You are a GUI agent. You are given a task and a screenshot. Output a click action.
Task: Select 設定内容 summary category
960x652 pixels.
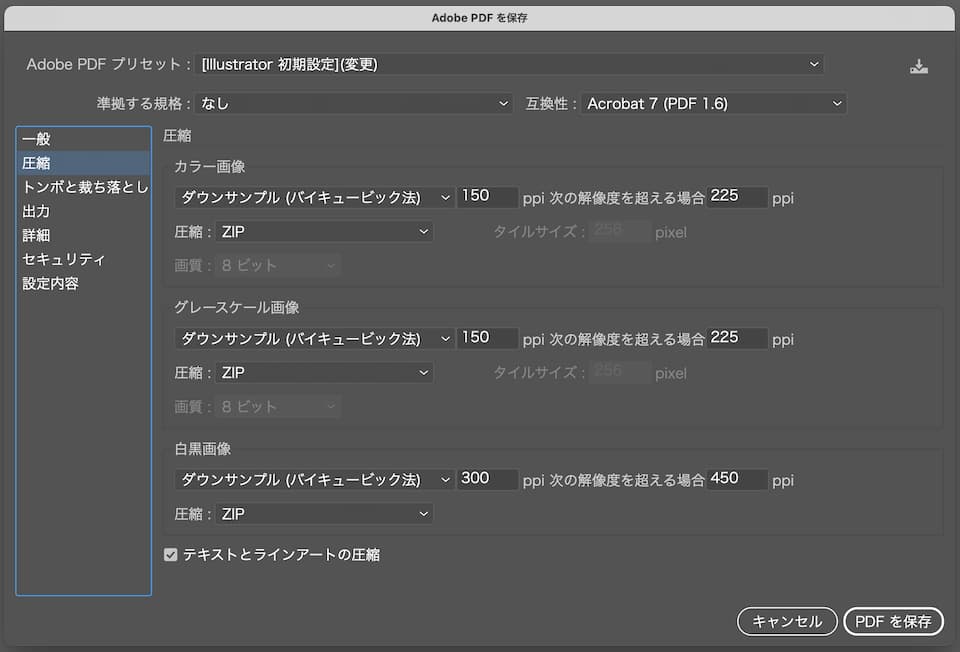(x=50, y=283)
